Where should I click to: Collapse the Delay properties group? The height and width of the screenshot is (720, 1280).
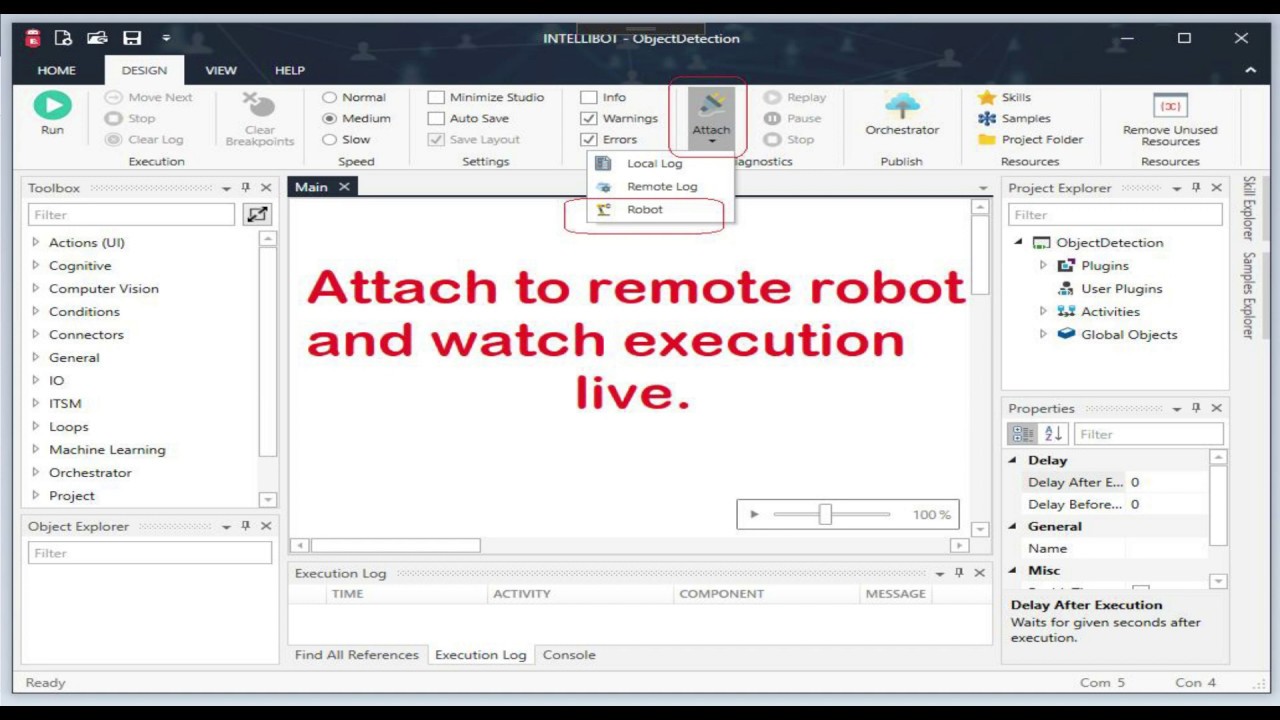(1012, 460)
